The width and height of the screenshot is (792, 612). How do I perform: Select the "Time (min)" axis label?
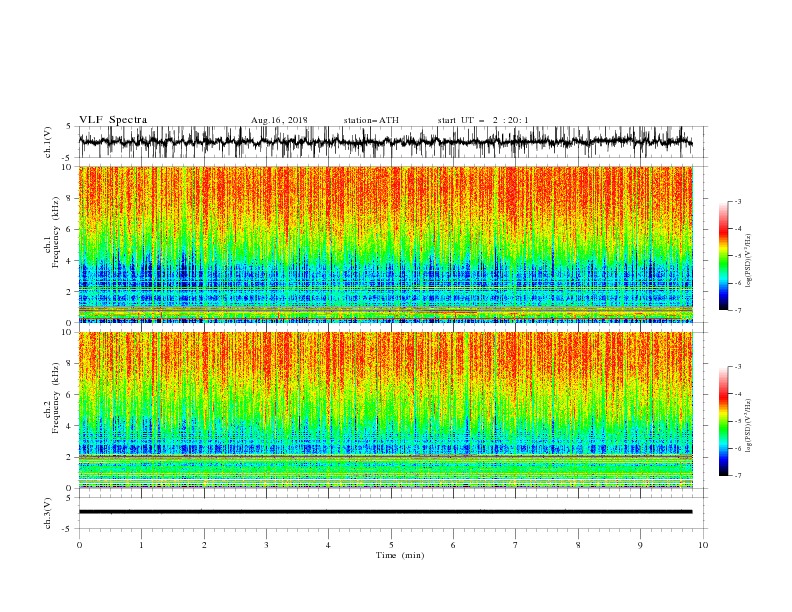click(400, 555)
